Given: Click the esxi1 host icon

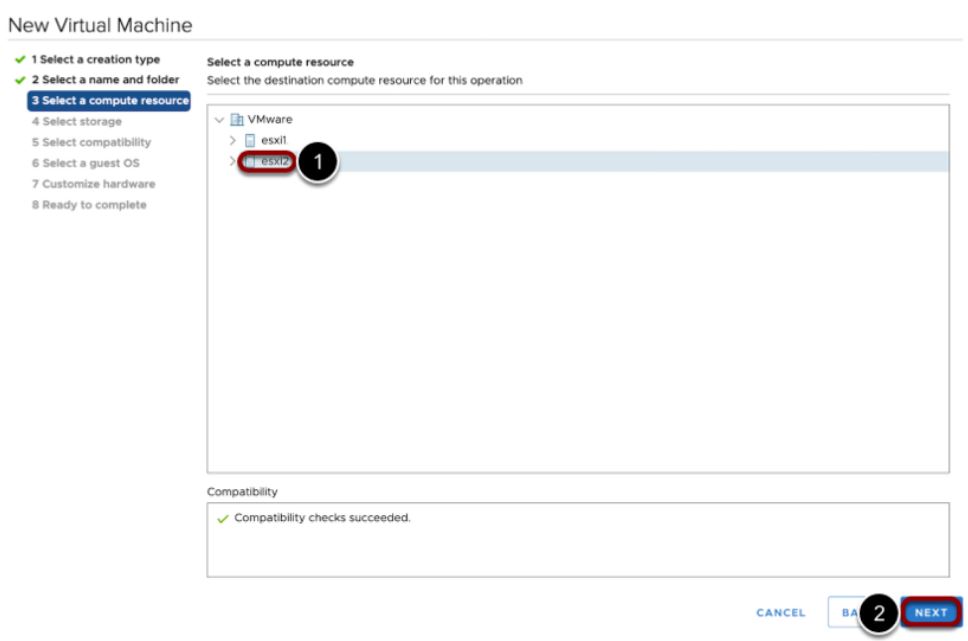Looking at the screenshot, I should 251,140.
